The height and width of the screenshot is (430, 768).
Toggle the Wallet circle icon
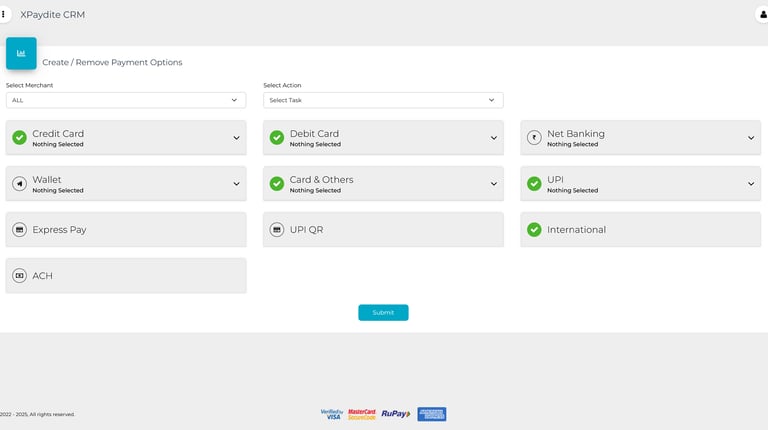click(x=20, y=184)
